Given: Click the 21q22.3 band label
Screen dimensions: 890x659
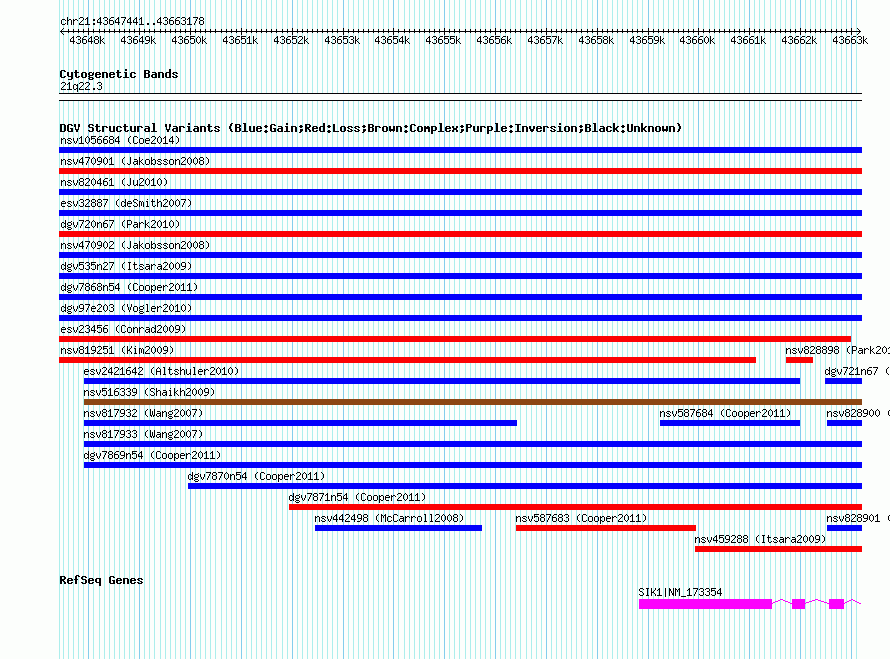Looking at the screenshot, I should click(x=81, y=86).
